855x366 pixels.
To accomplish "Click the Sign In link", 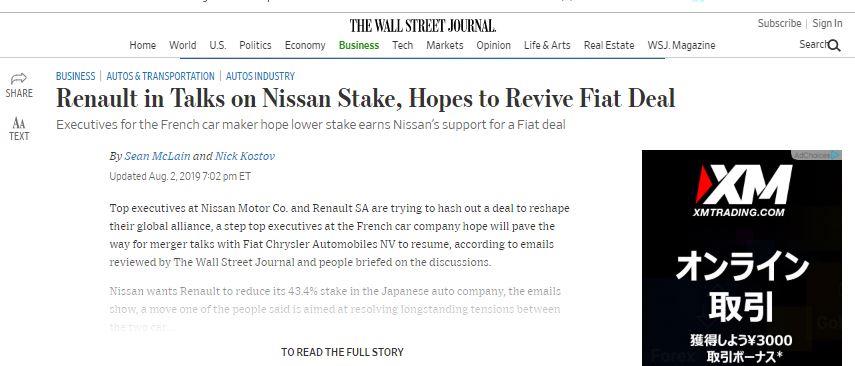I will (x=827, y=23).
